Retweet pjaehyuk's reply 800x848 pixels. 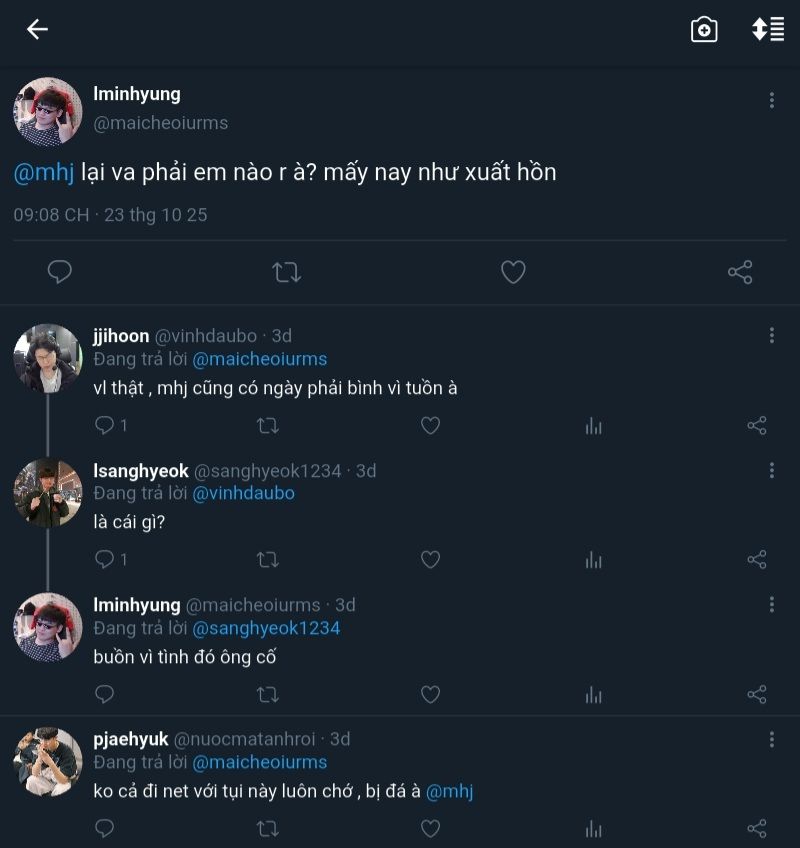[x=268, y=829]
